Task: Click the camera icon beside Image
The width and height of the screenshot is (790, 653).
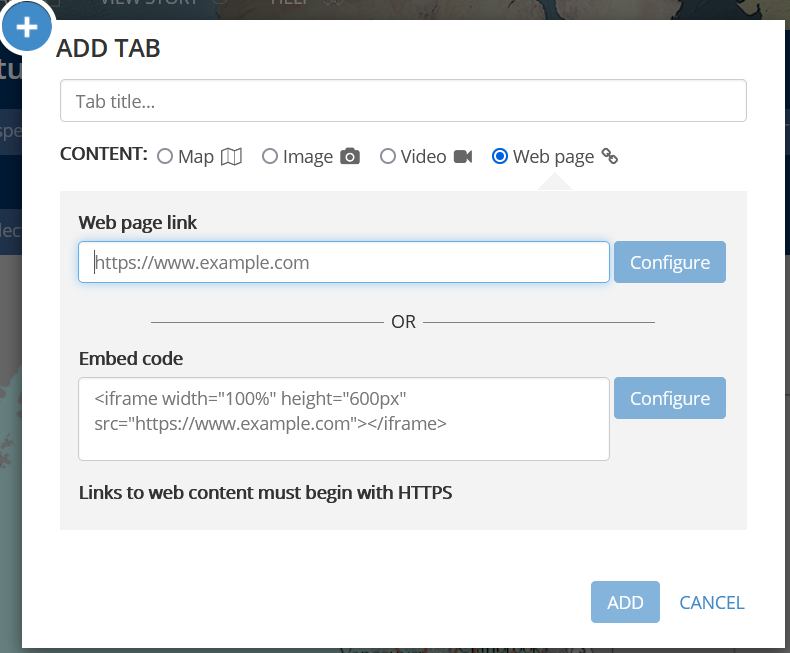Action: [x=350, y=156]
